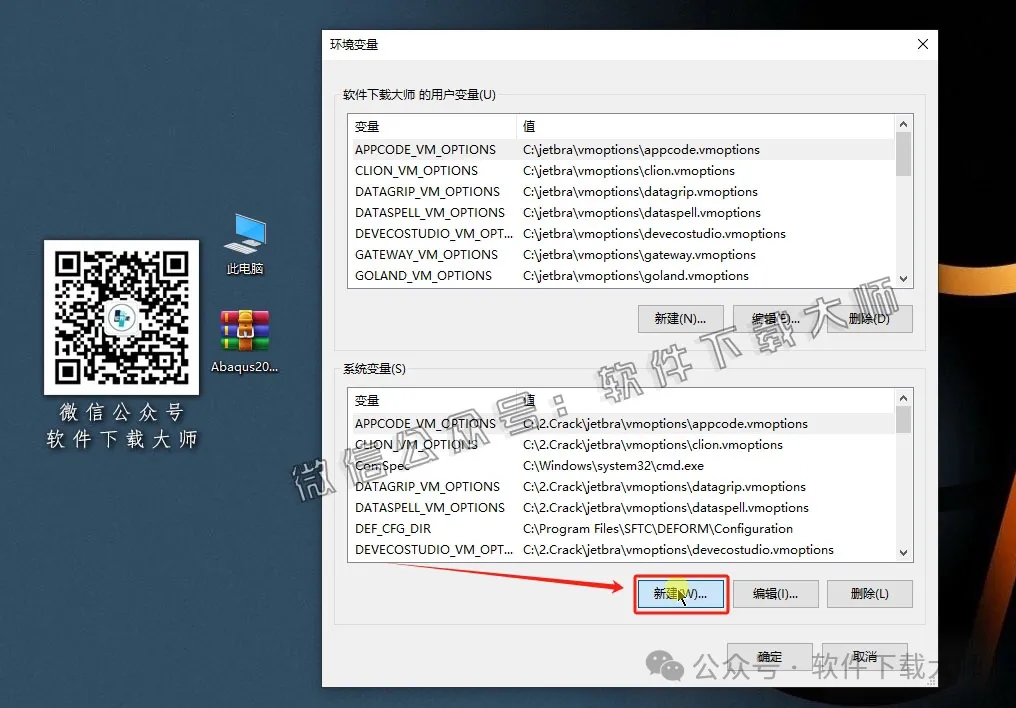Open the Abaqus20 WinRAR archive on desktop

tap(243, 330)
